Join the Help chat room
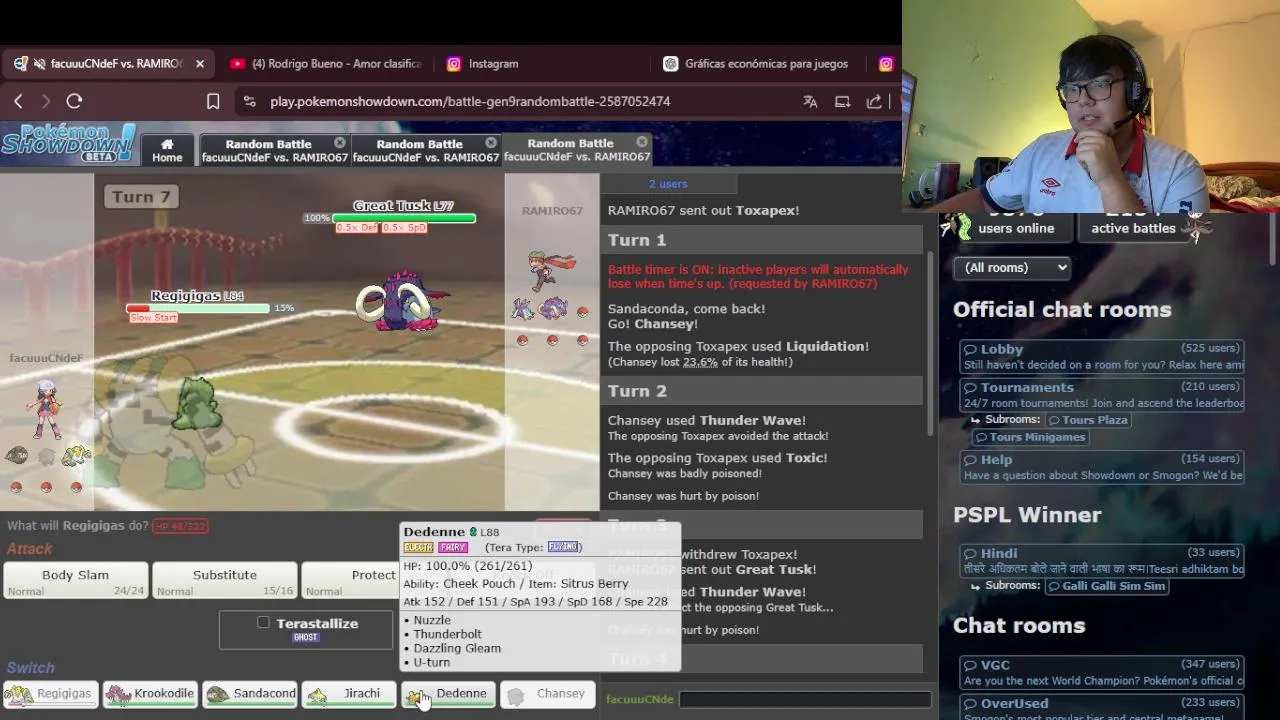Viewport: 1280px width, 720px height. [x=1101, y=467]
